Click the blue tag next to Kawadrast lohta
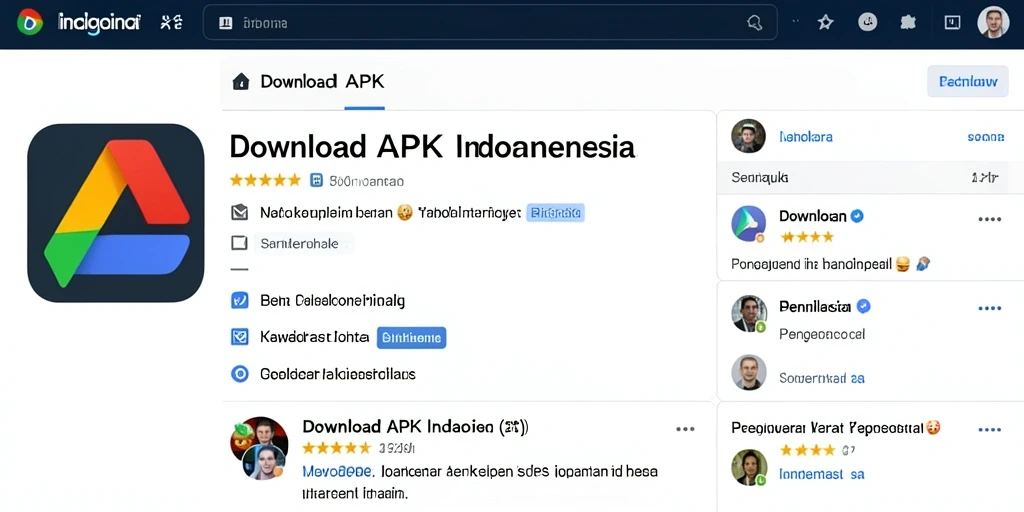Viewport: 1024px width, 512px height. [411, 338]
